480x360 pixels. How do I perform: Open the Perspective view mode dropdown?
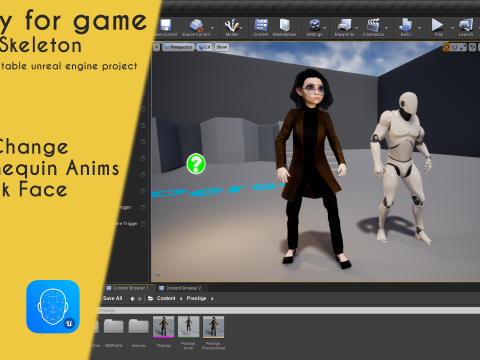coord(178,47)
